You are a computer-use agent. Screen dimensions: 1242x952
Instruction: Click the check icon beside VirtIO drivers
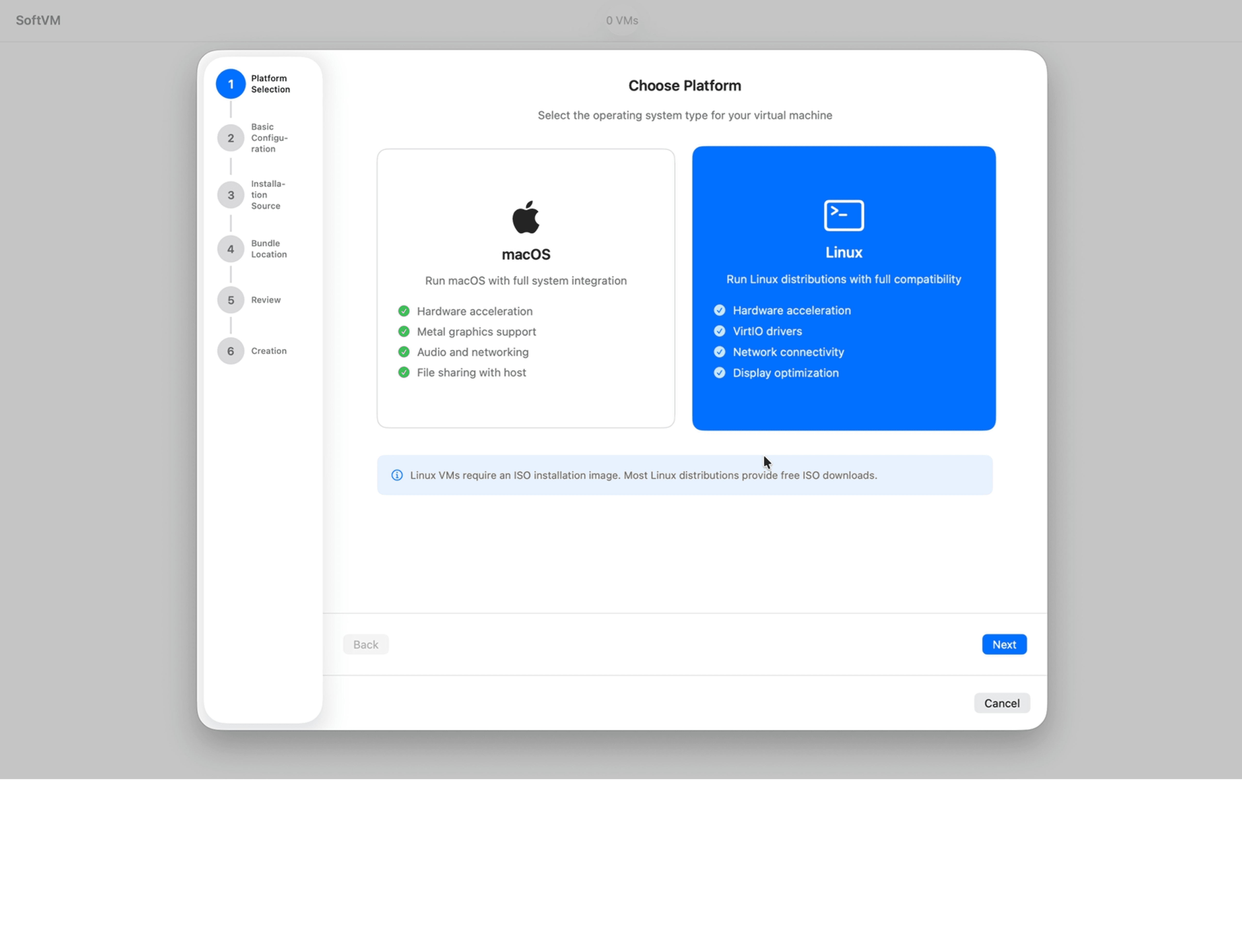719,331
